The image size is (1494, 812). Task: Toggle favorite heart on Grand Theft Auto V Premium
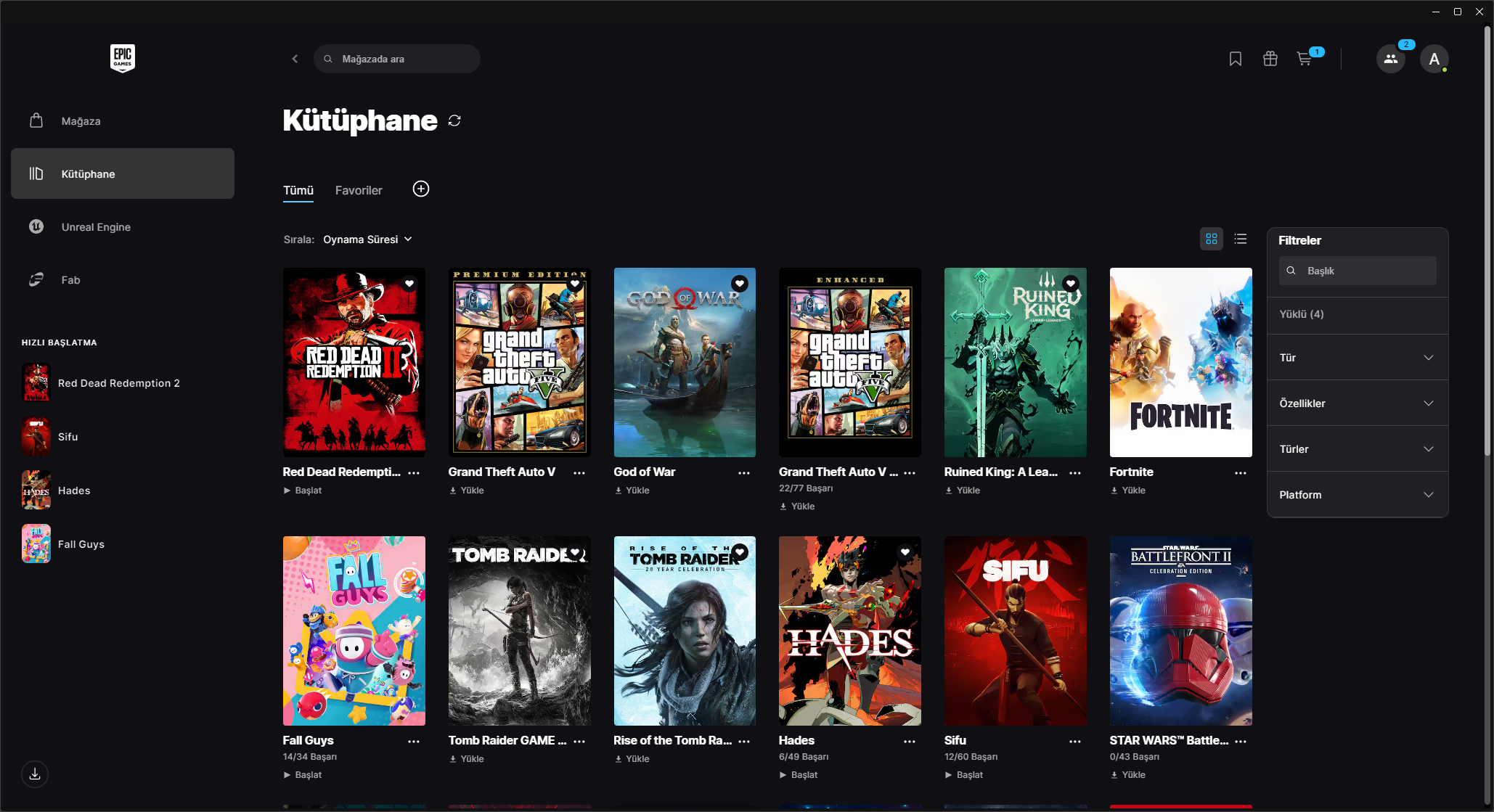click(575, 284)
